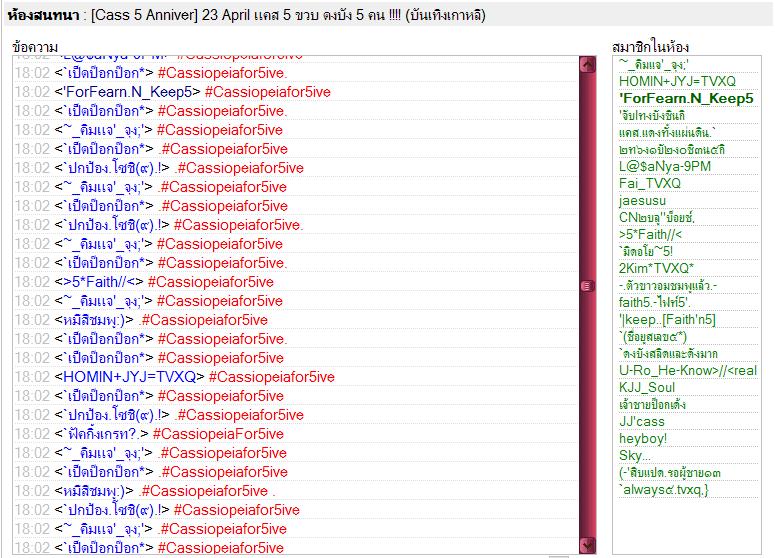Select member -.ตัวขาวอมชมพูแล้ว.- in the list
Screen dimensions: 775x558
click(667, 286)
